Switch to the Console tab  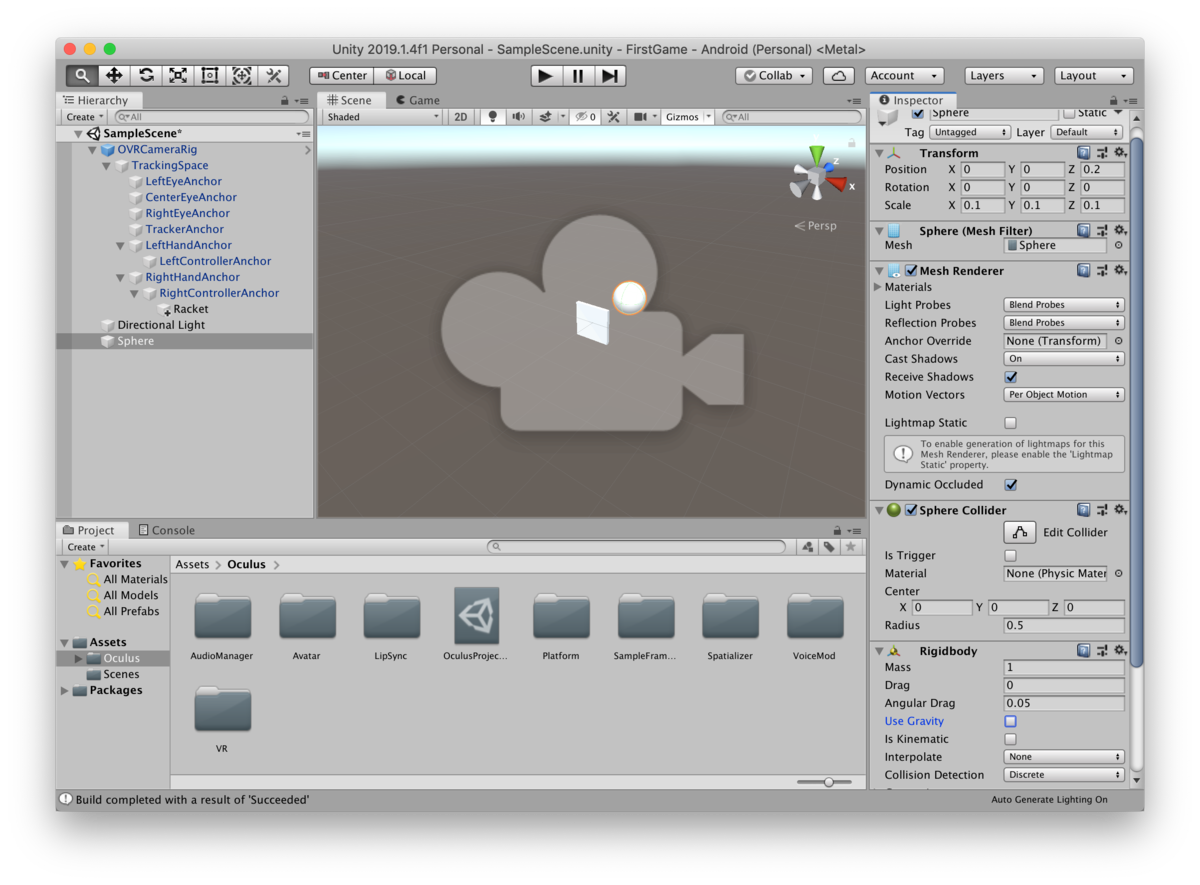click(166, 530)
